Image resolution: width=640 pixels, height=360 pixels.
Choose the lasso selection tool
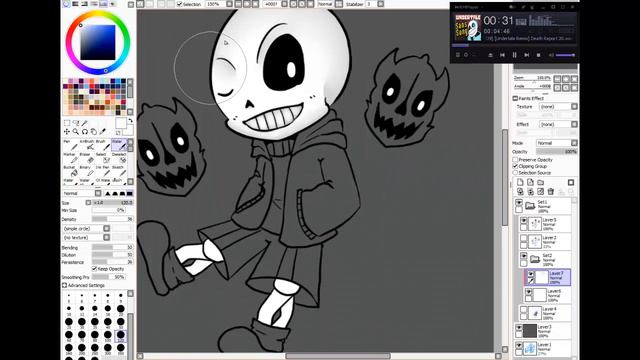click(76, 122)
